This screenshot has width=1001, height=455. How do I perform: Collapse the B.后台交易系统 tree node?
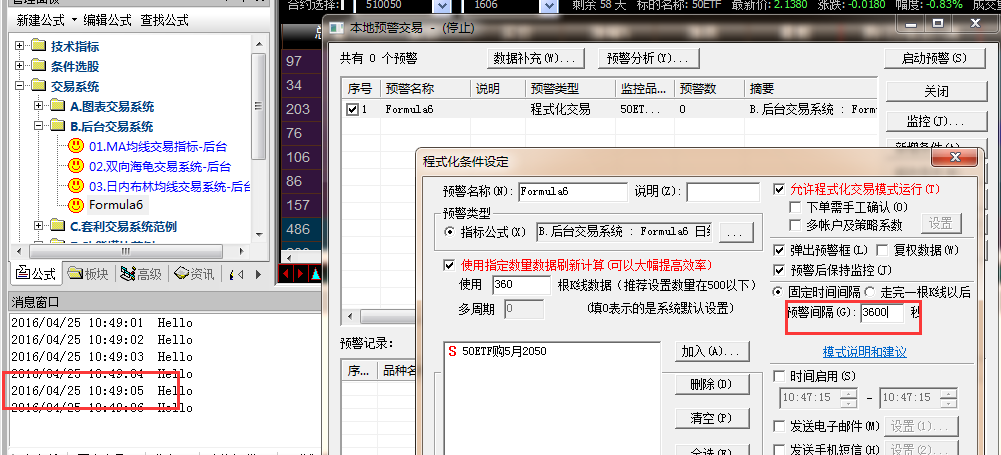point(39,126)
